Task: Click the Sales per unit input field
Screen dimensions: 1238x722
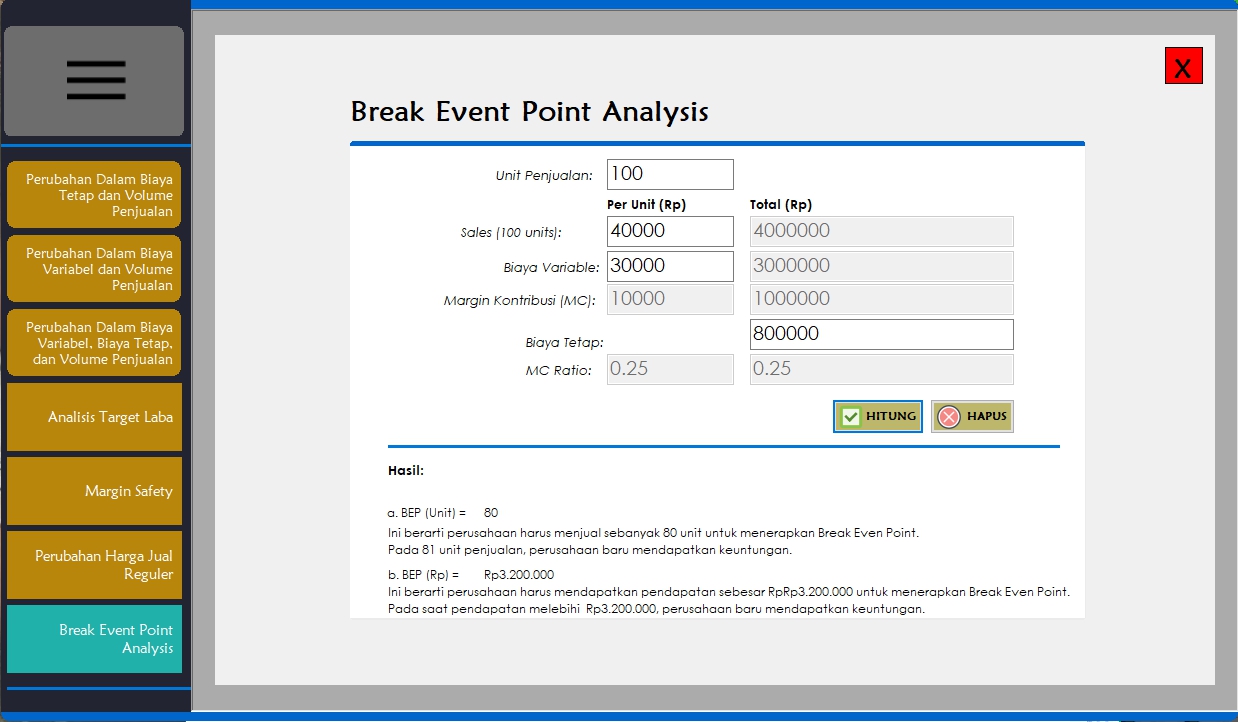Action: coord(669,231)
